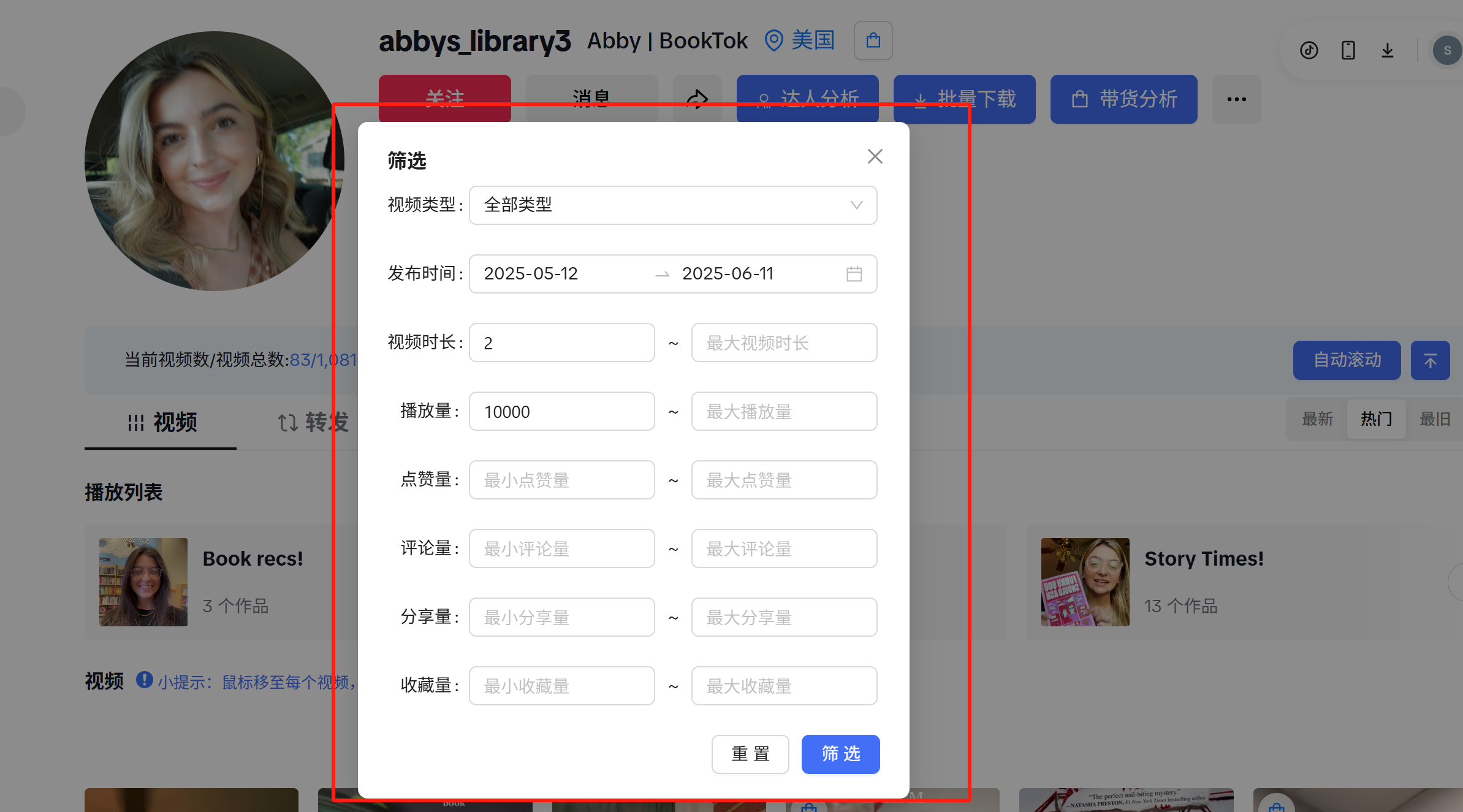Image resolution: width=1463 pixels, height=812 pixels.
Task: Select the 热门 sorting tab
Action: 1376,419
